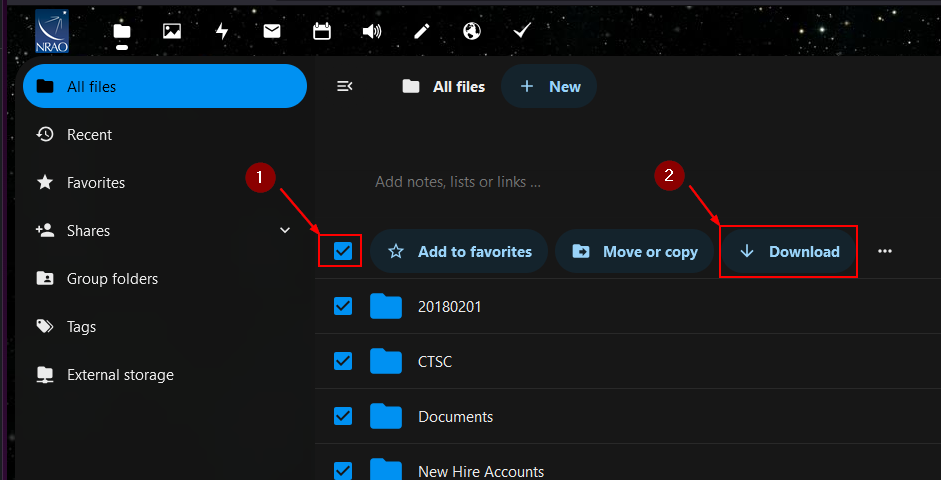Open the Tasks checkmark icon
The width and height of the screenshot is (941, 480).
[x=522, y=31]
